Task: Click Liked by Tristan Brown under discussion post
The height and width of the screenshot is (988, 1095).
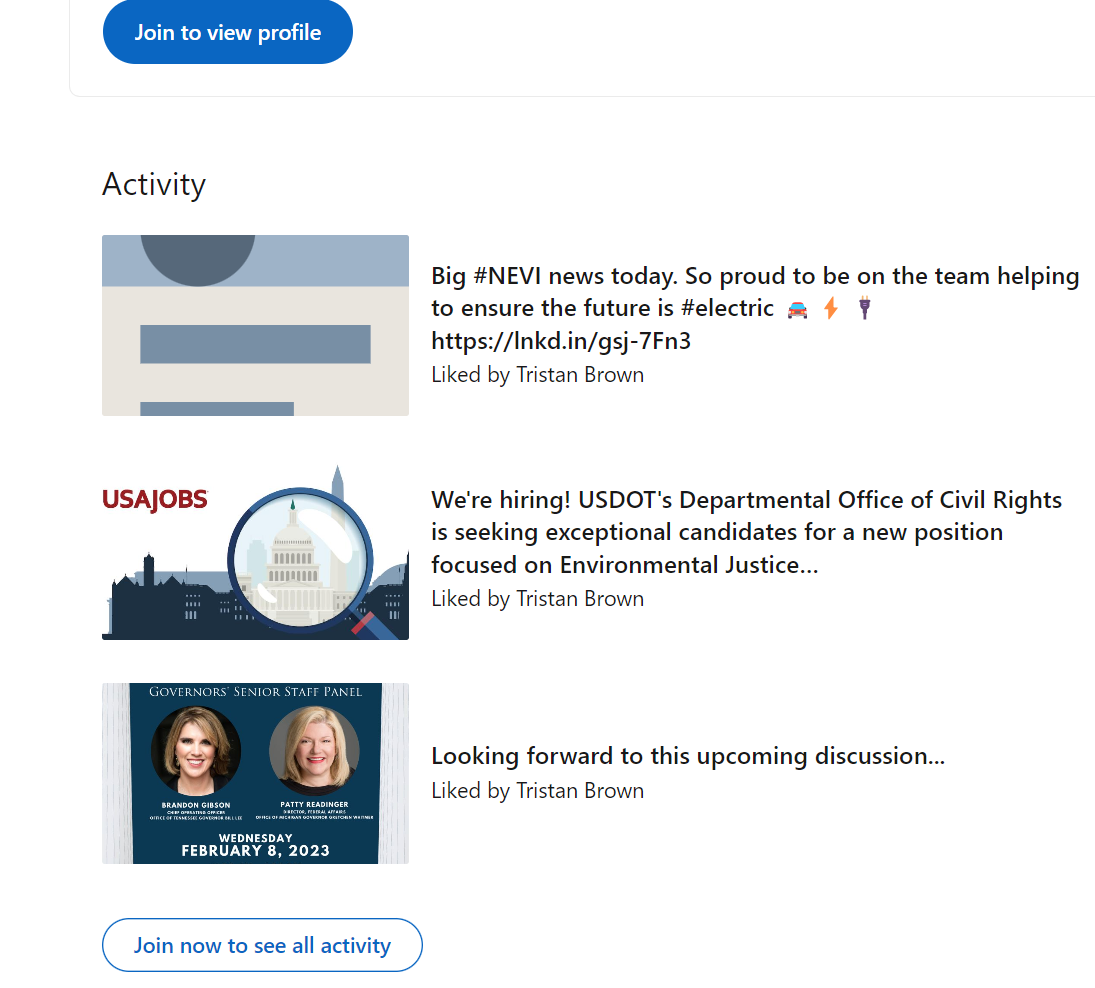Action: click(537, 790)
